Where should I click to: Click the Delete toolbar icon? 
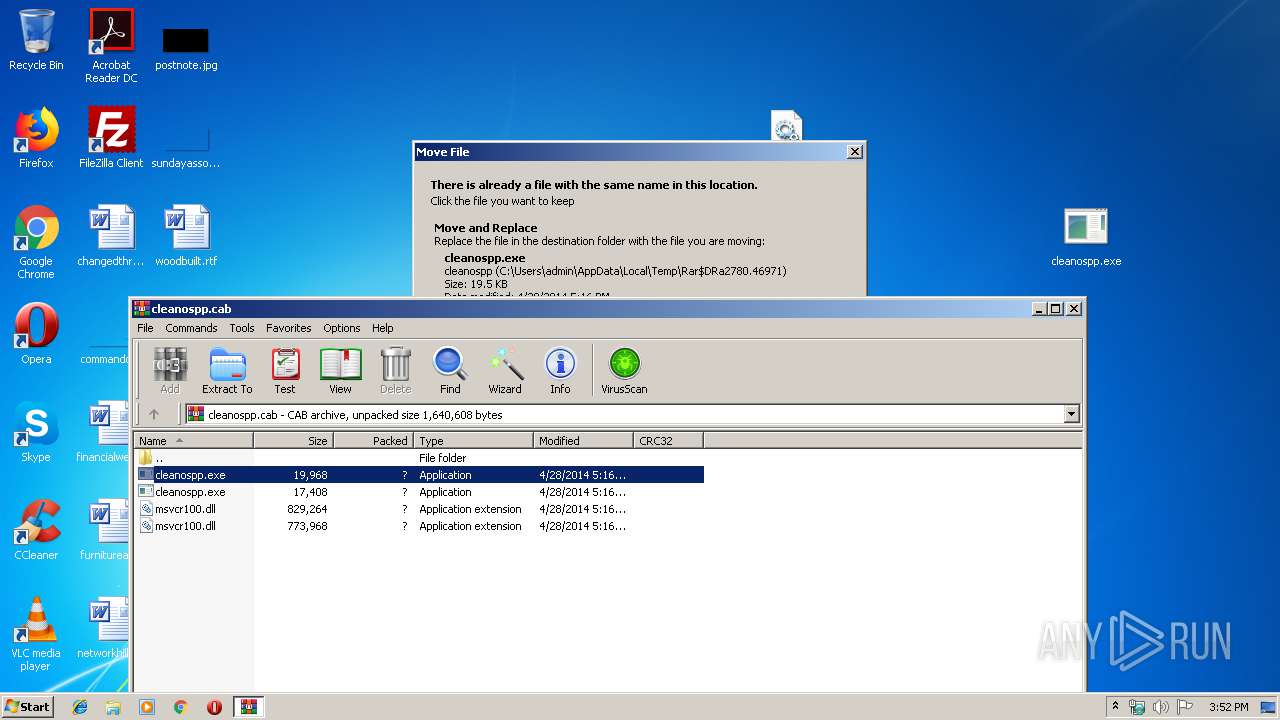[395, 370]
